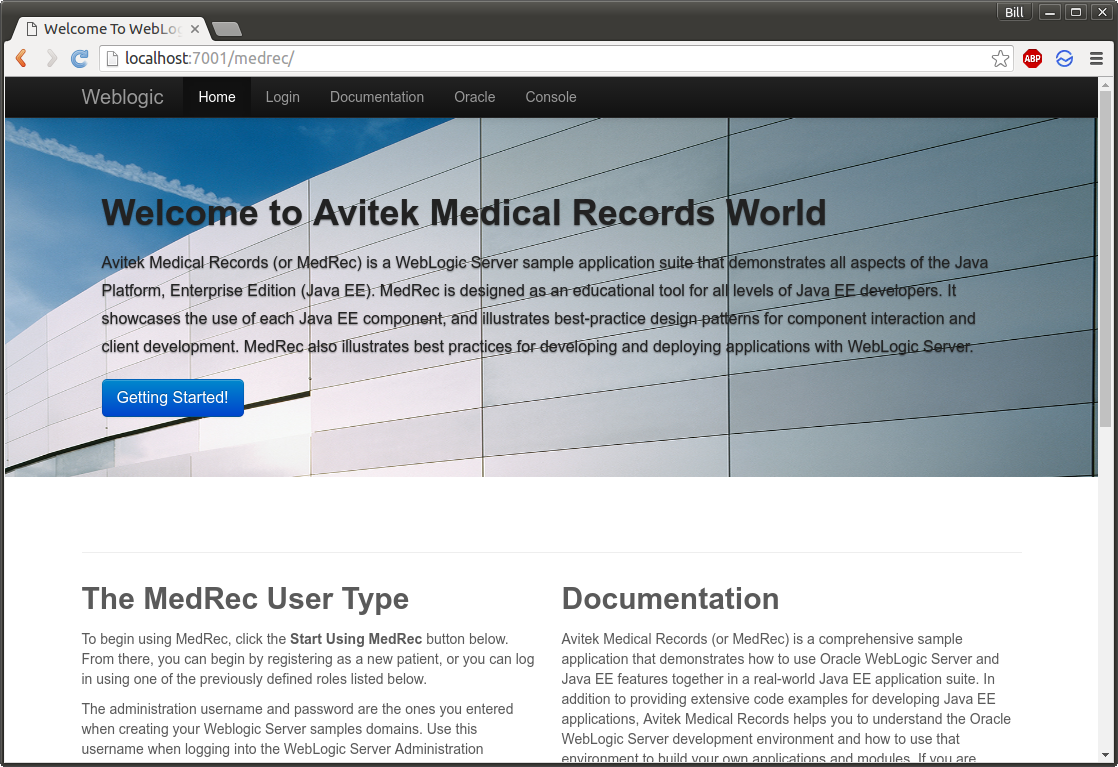Click the blue sync extension icon
The image size is (1118, 767).
[1064, 59]
